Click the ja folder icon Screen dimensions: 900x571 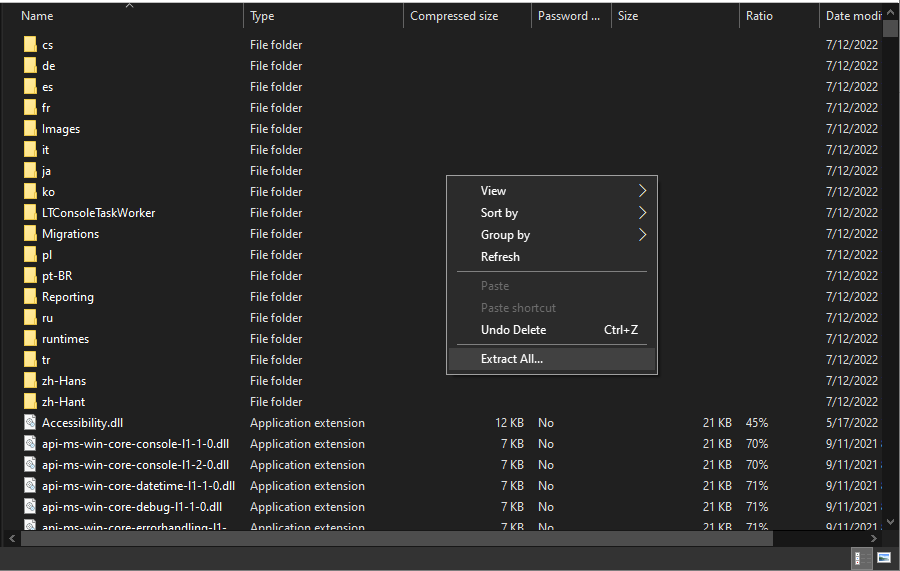click(x=30, y=170)
